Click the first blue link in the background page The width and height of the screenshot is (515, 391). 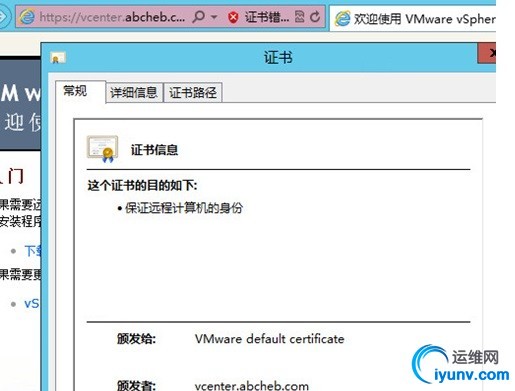pyautogui.click(x=33, y=251)
